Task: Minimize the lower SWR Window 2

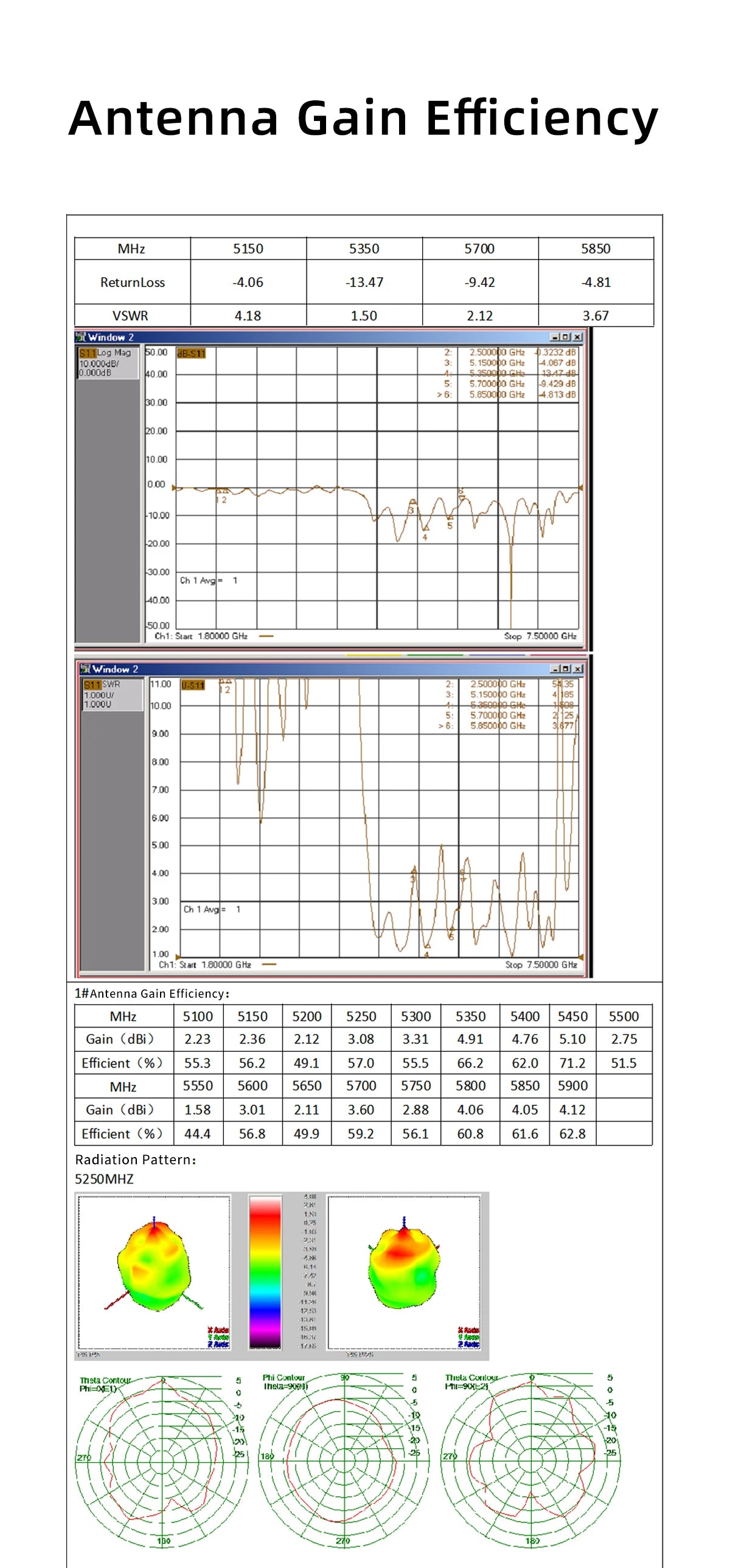Action: click(555, 668)
